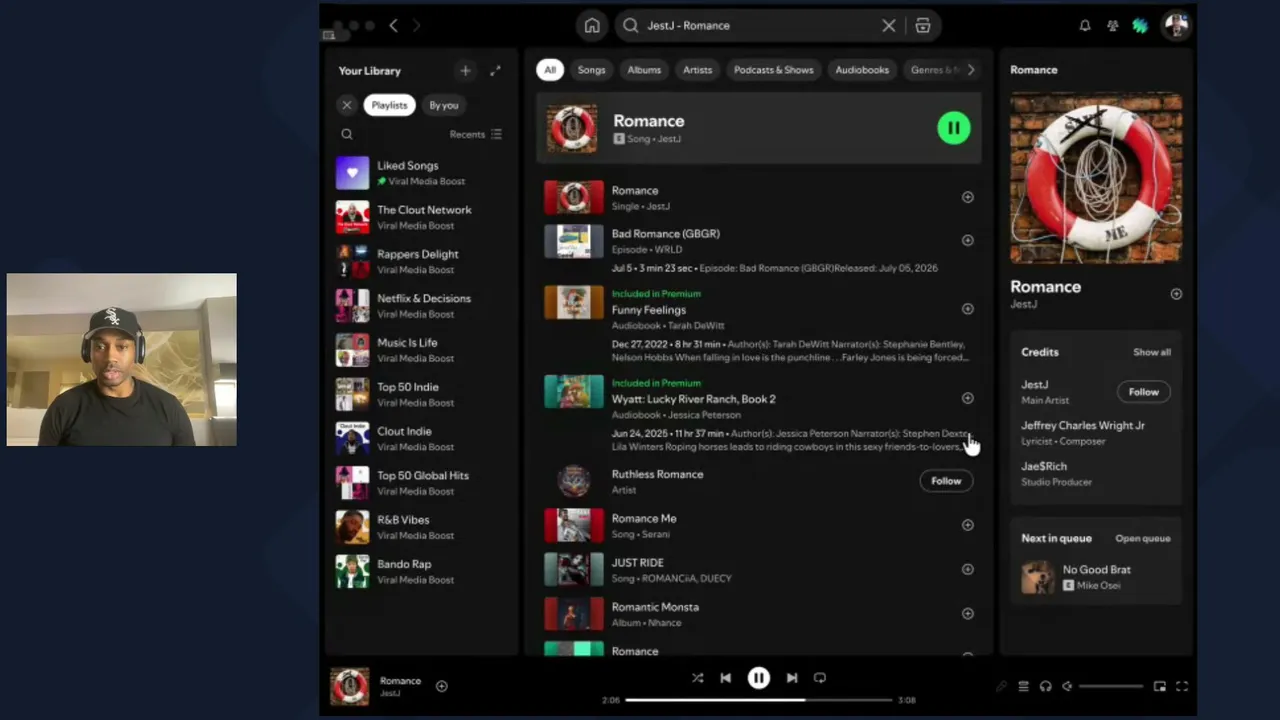The height and width of the screenshot is (720, 1280).
Task: Switch to the Songs filter tab
Action: tap(591, 70)
